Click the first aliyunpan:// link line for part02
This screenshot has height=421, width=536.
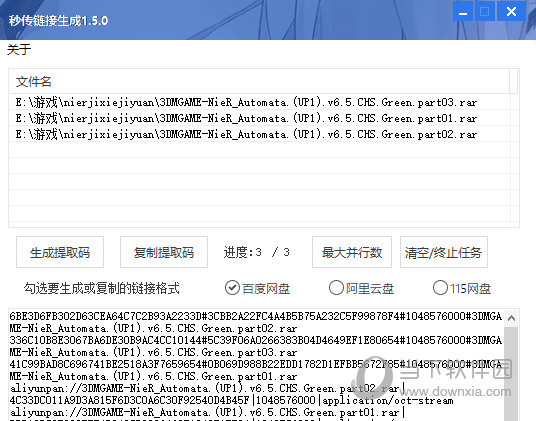tap(207, 389)
